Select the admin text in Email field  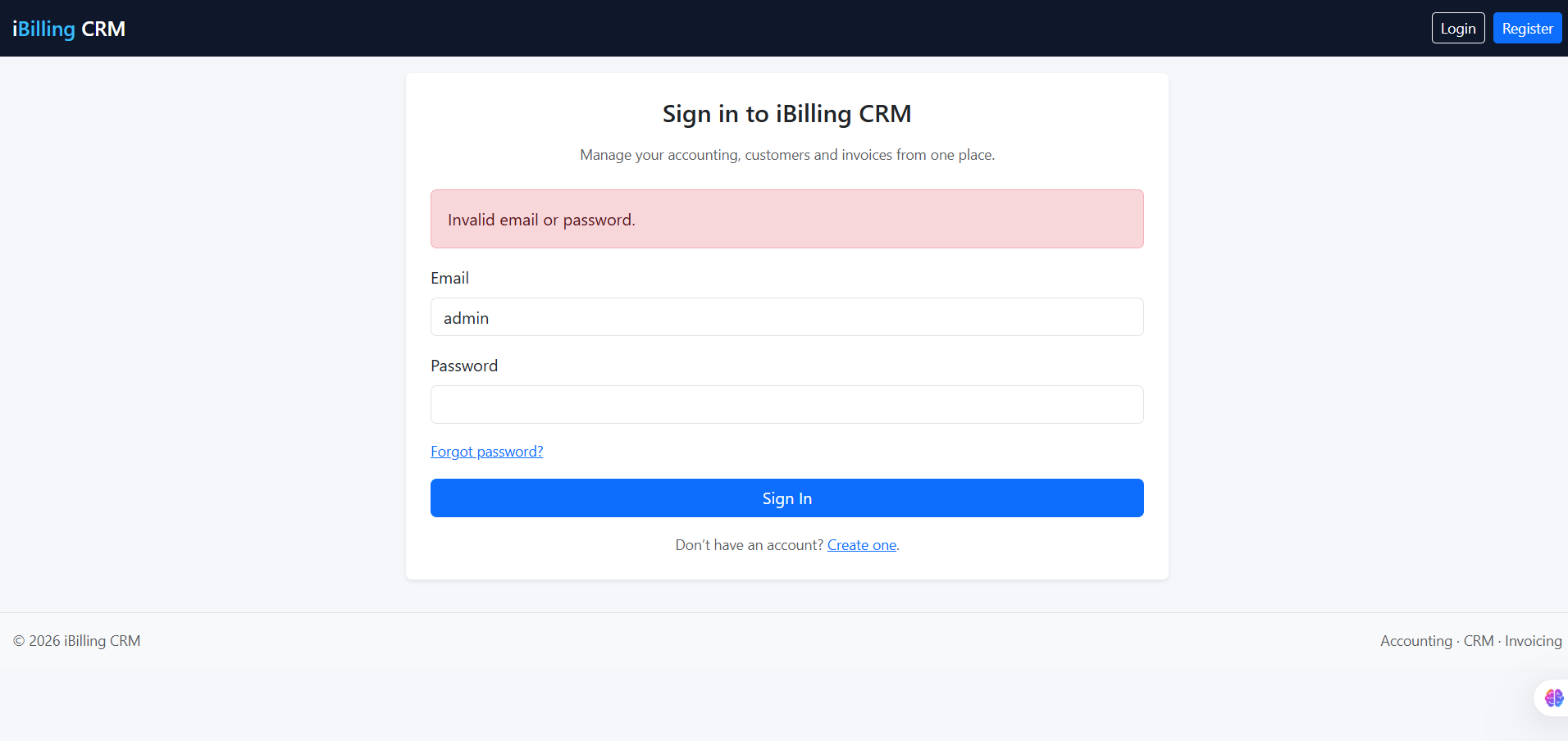466,317
